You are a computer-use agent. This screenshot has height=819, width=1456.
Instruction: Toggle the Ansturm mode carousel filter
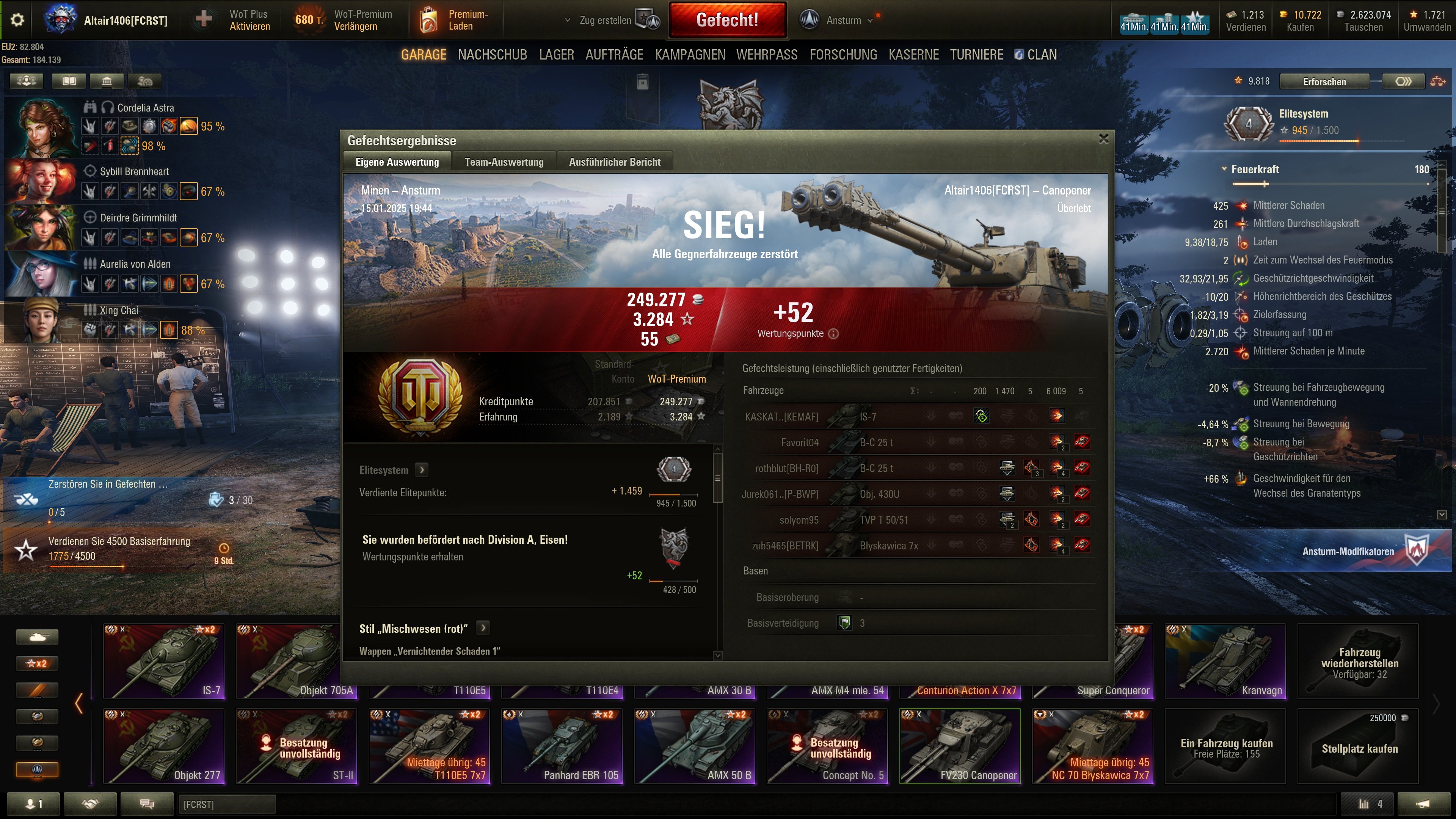[x=37, y=769]
